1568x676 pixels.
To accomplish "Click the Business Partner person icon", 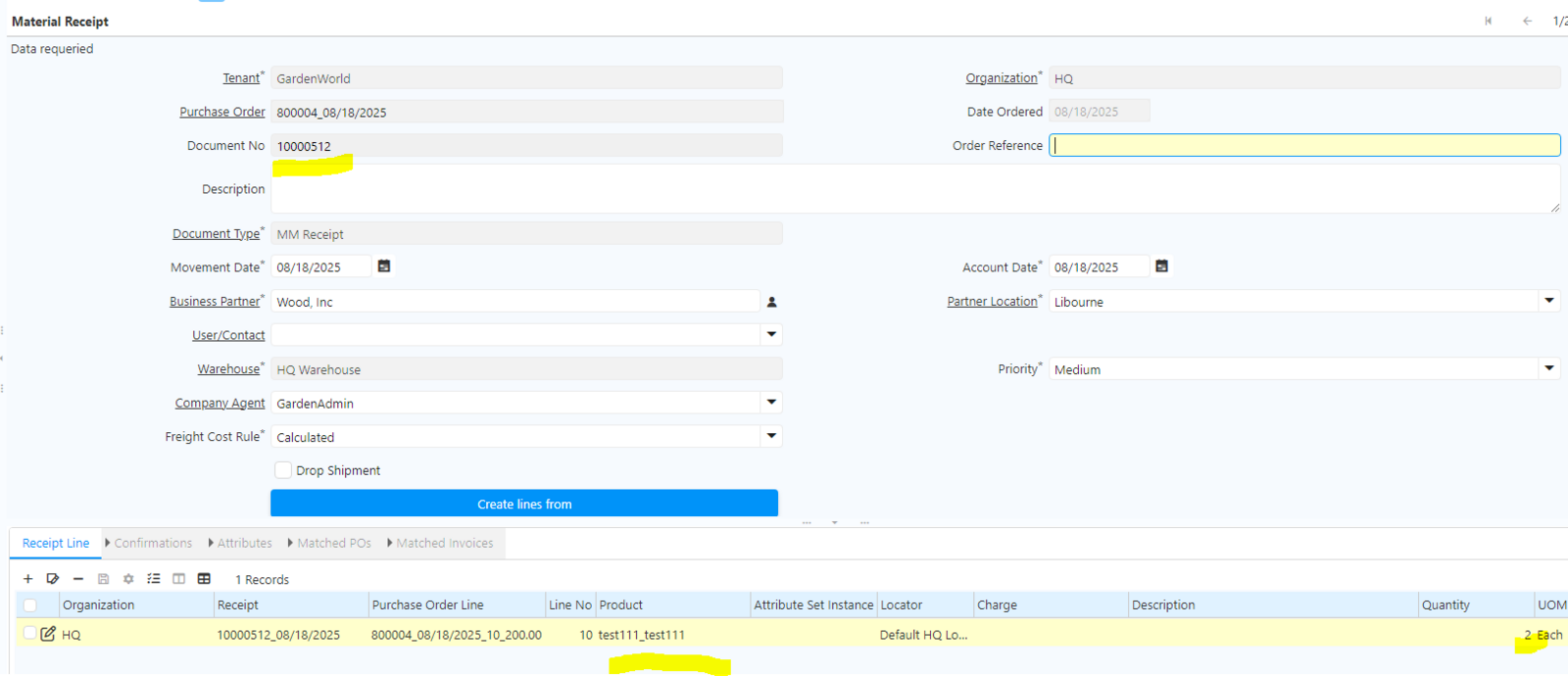I will coord(772,302).
